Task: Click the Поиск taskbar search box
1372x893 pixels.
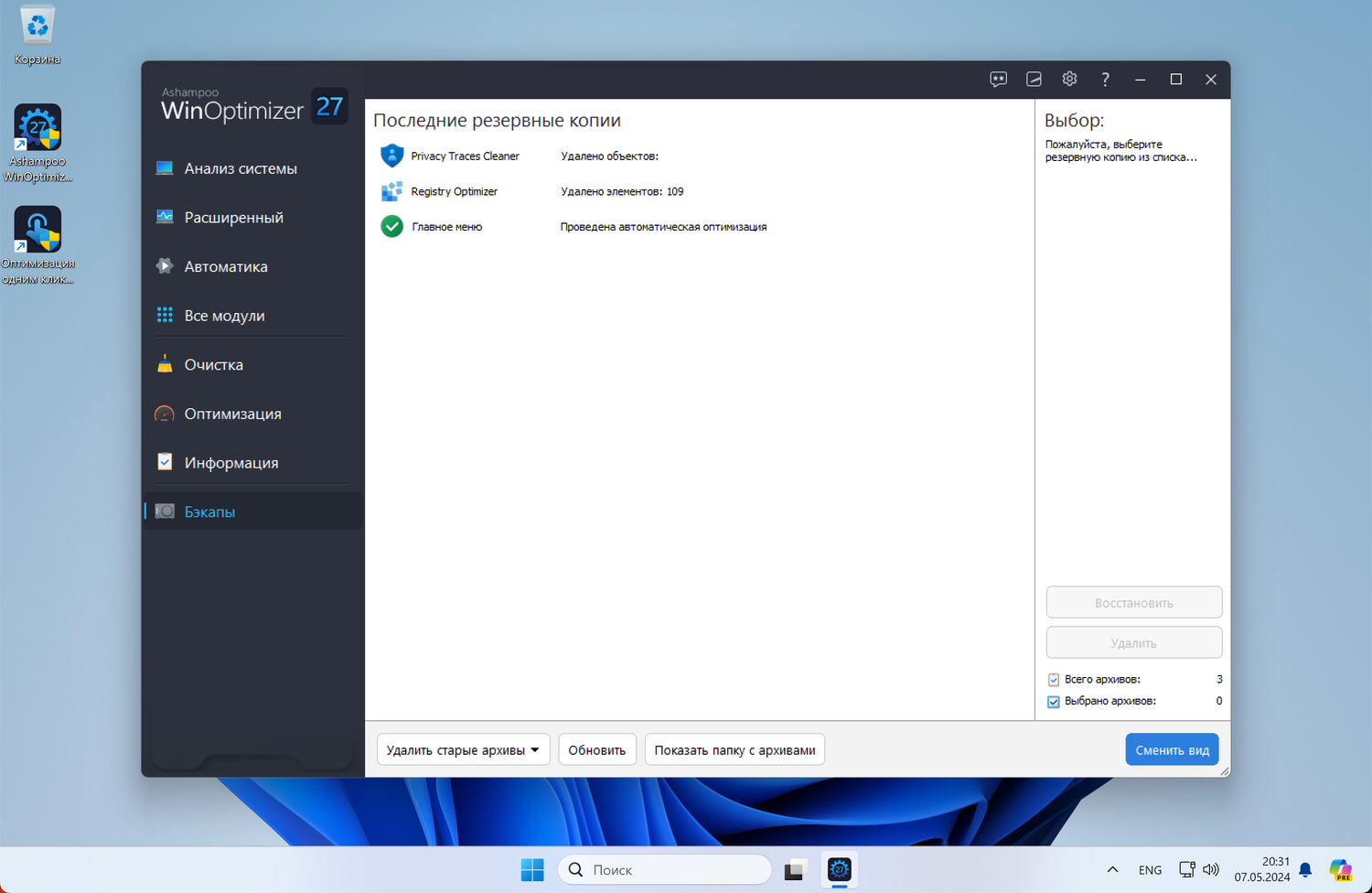Action: click(665, 870)
